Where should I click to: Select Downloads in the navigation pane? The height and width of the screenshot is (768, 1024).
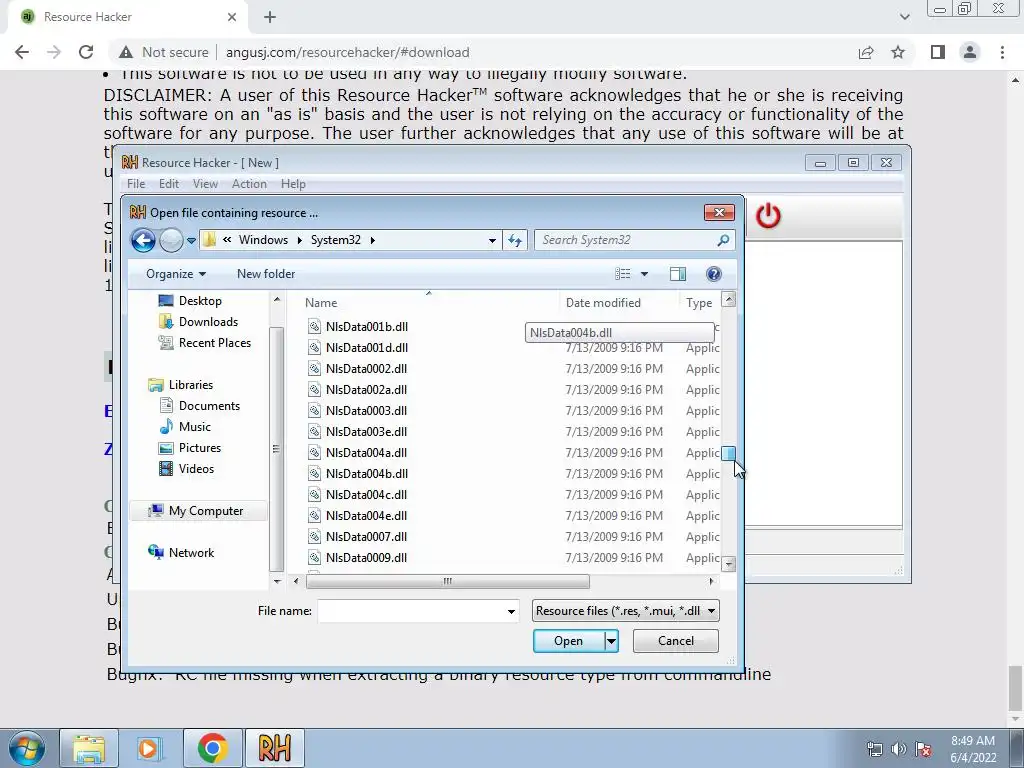pyautogui.click(x=199, y=321)
